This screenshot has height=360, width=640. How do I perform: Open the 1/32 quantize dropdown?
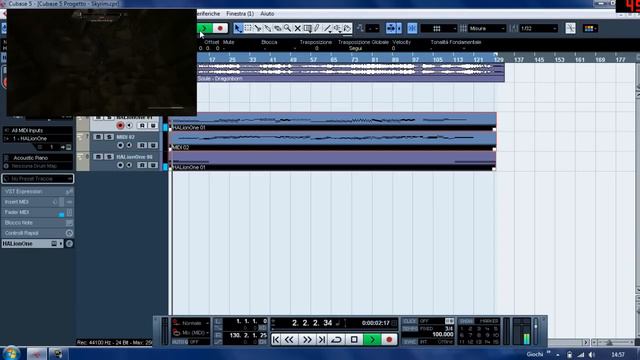[538, 28]
